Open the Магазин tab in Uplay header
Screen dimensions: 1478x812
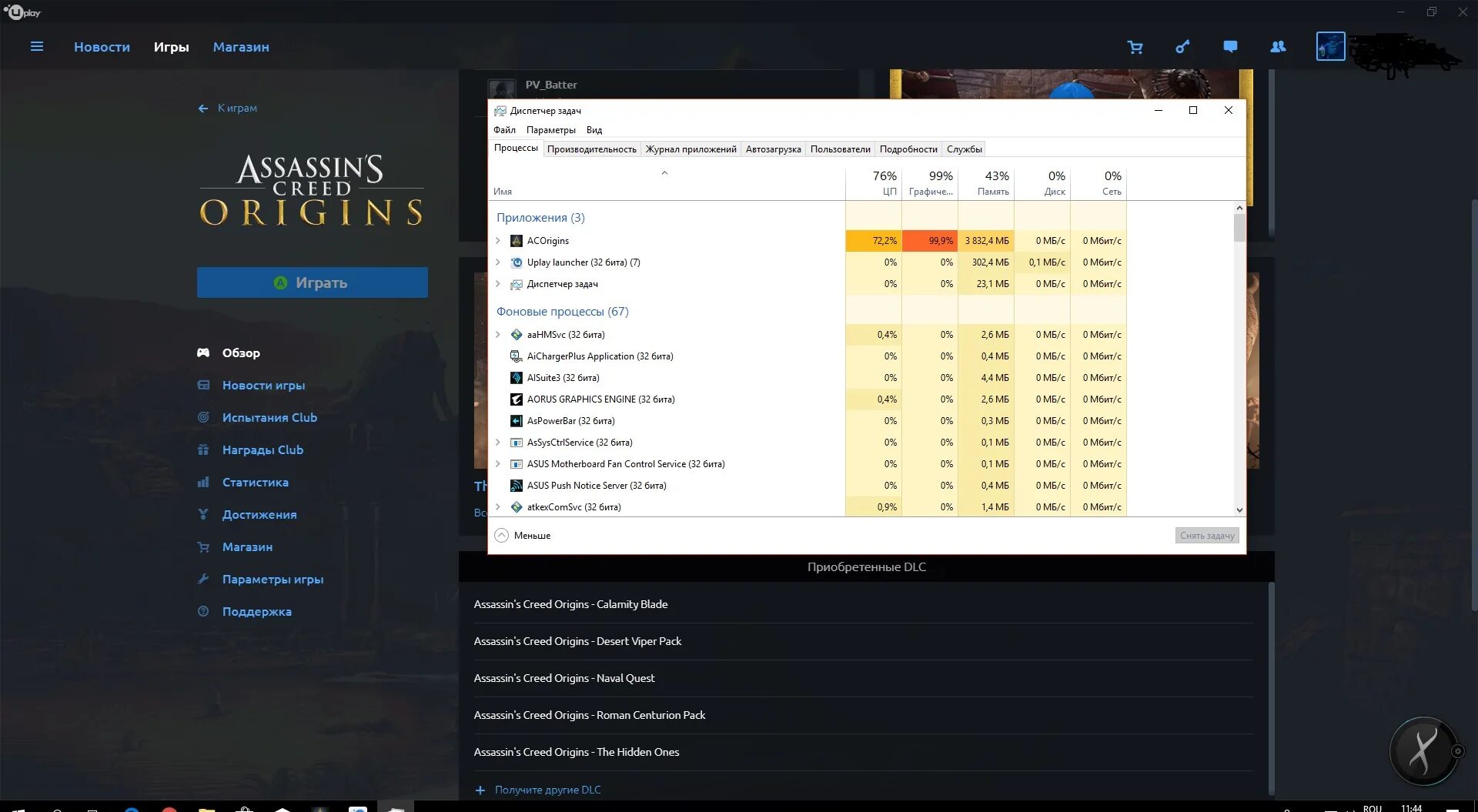pos(241,47)
